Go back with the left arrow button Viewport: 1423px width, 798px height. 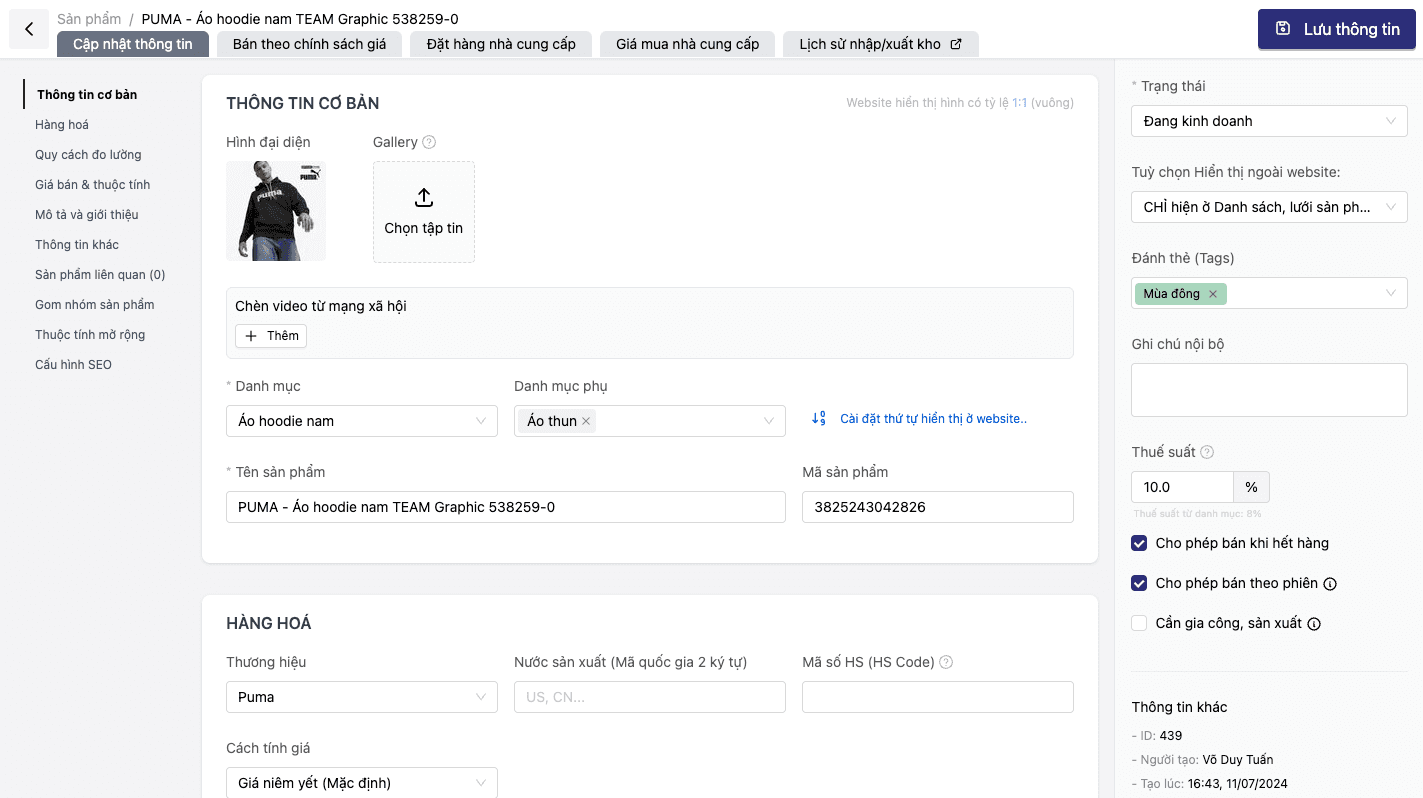tap(29, 29)
